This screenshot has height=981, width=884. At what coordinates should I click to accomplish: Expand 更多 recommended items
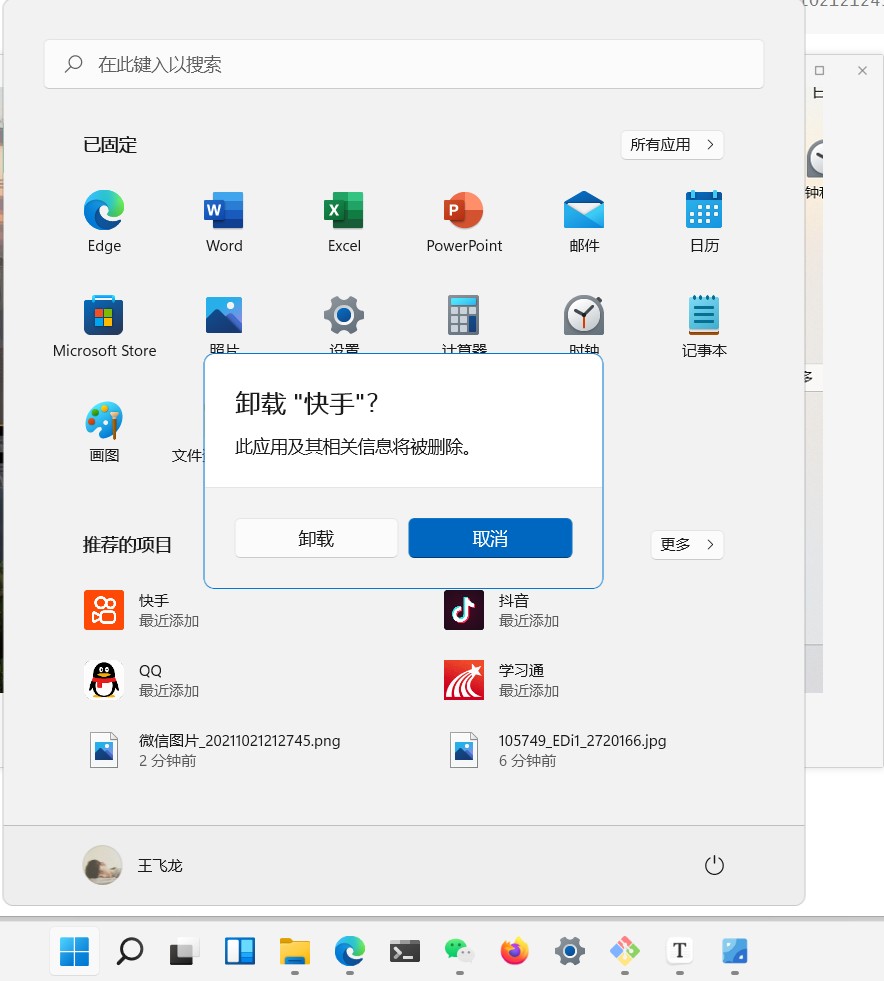click(687, 544)
